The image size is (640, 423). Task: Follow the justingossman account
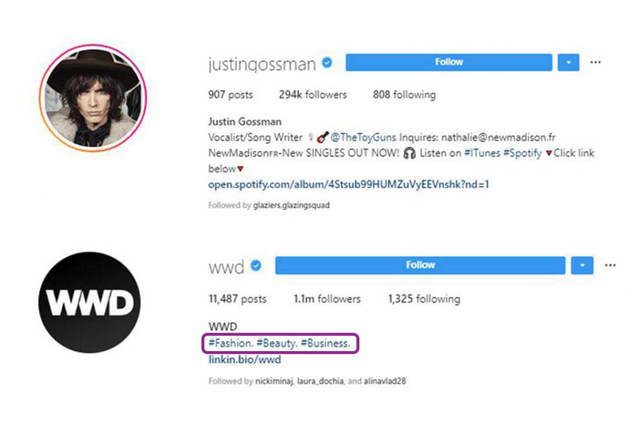(x=449, y=62)
